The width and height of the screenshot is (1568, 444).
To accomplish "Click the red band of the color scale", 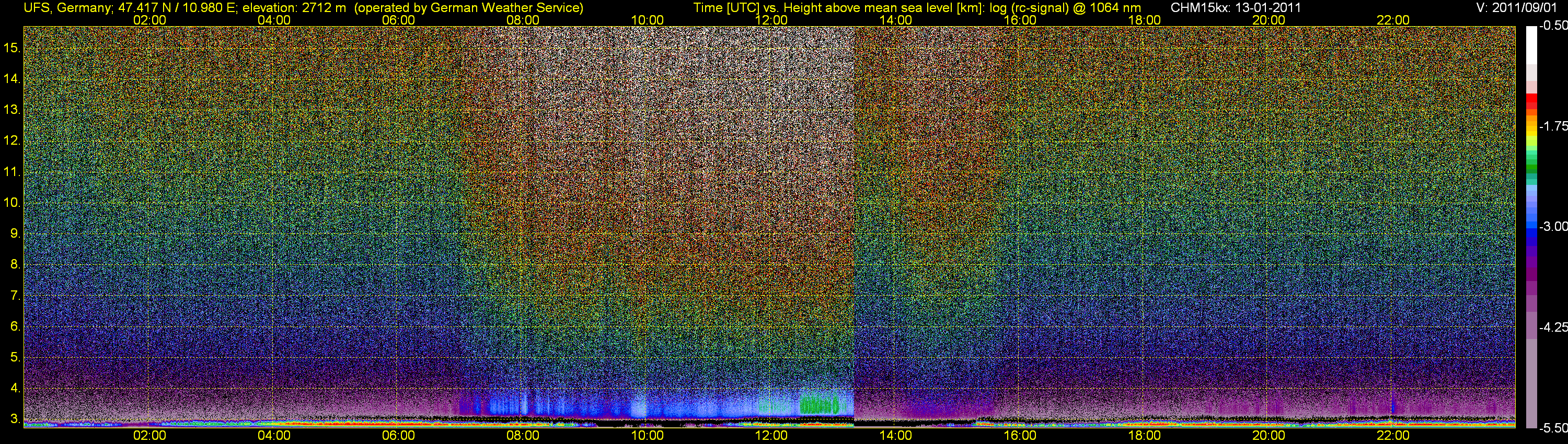I will point(1531,101).
